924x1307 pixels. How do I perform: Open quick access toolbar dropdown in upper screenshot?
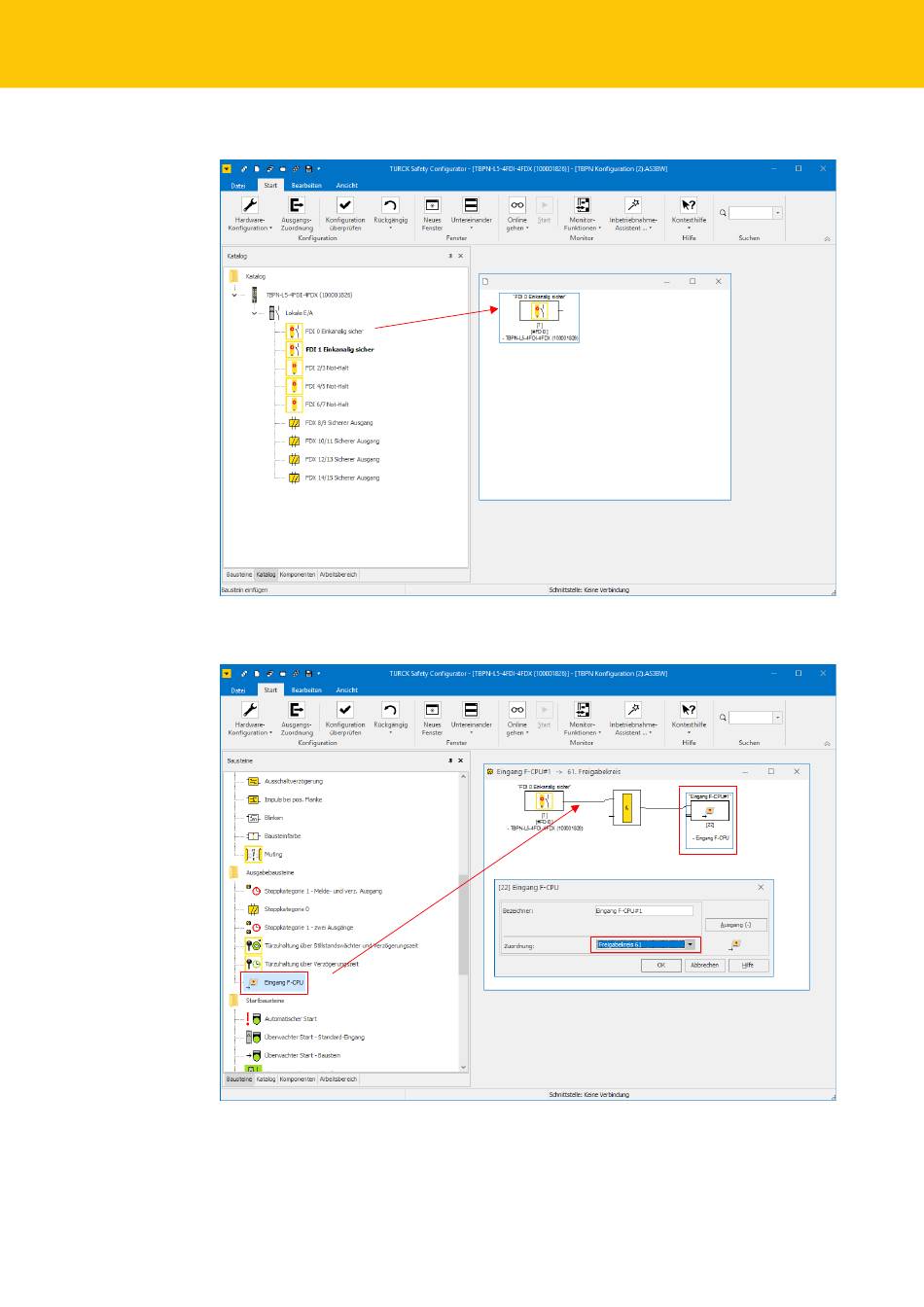point(319,168)
